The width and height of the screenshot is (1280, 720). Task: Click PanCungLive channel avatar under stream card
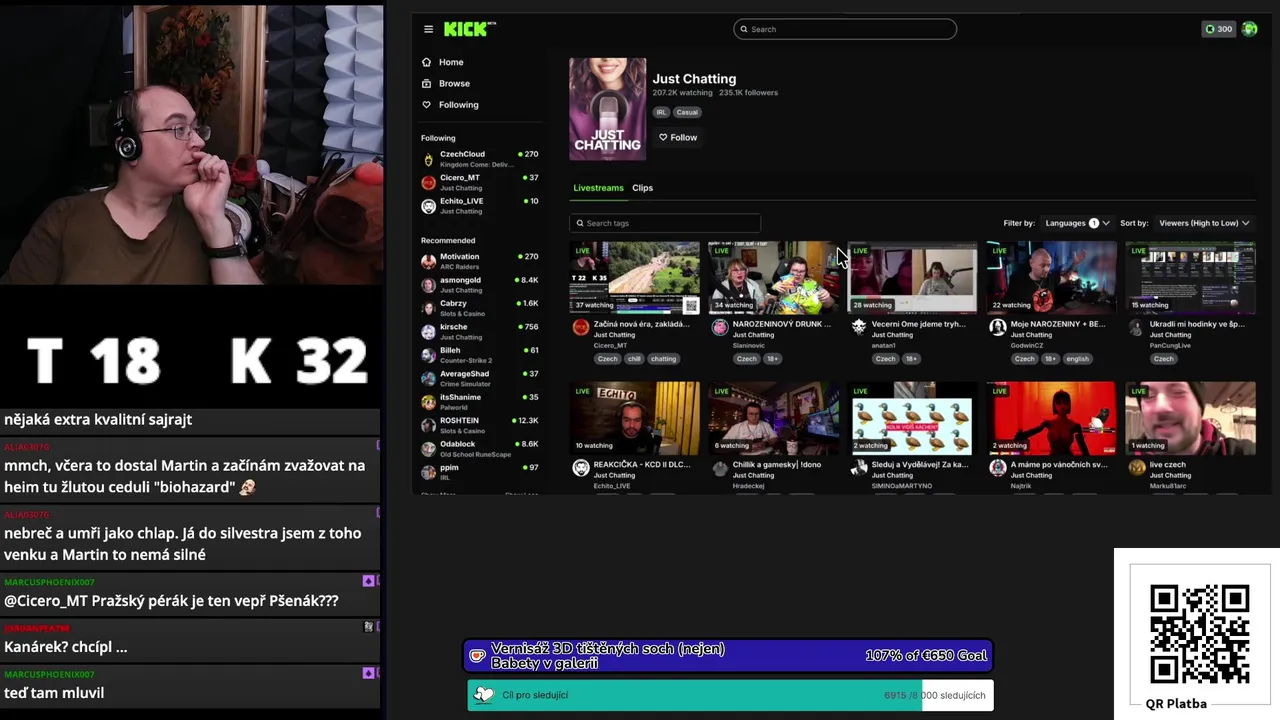1136,327
